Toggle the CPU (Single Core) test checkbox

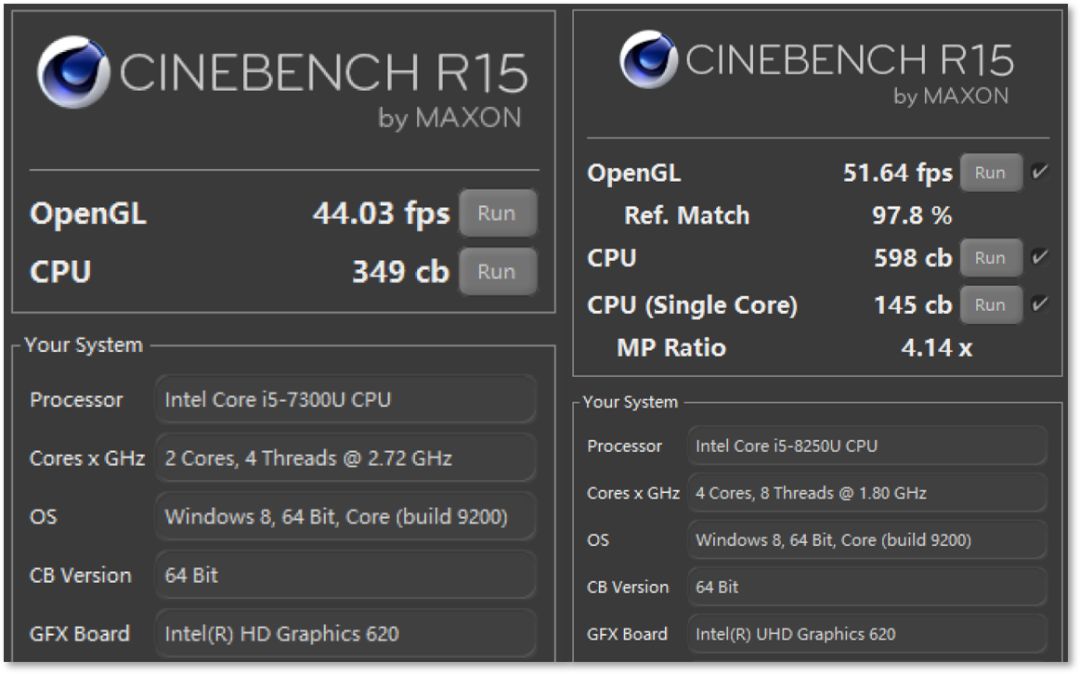[1040, 305]
